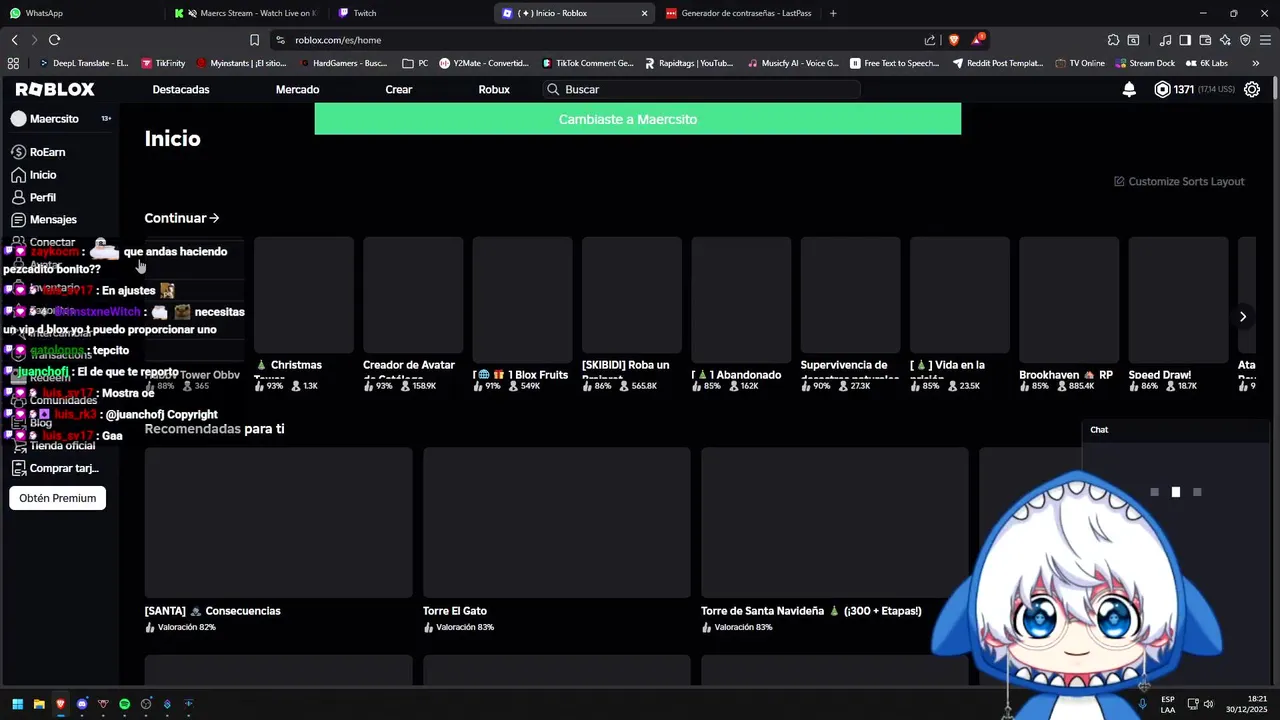Switch to Twitch browser tab

click(x=410, y=13)
